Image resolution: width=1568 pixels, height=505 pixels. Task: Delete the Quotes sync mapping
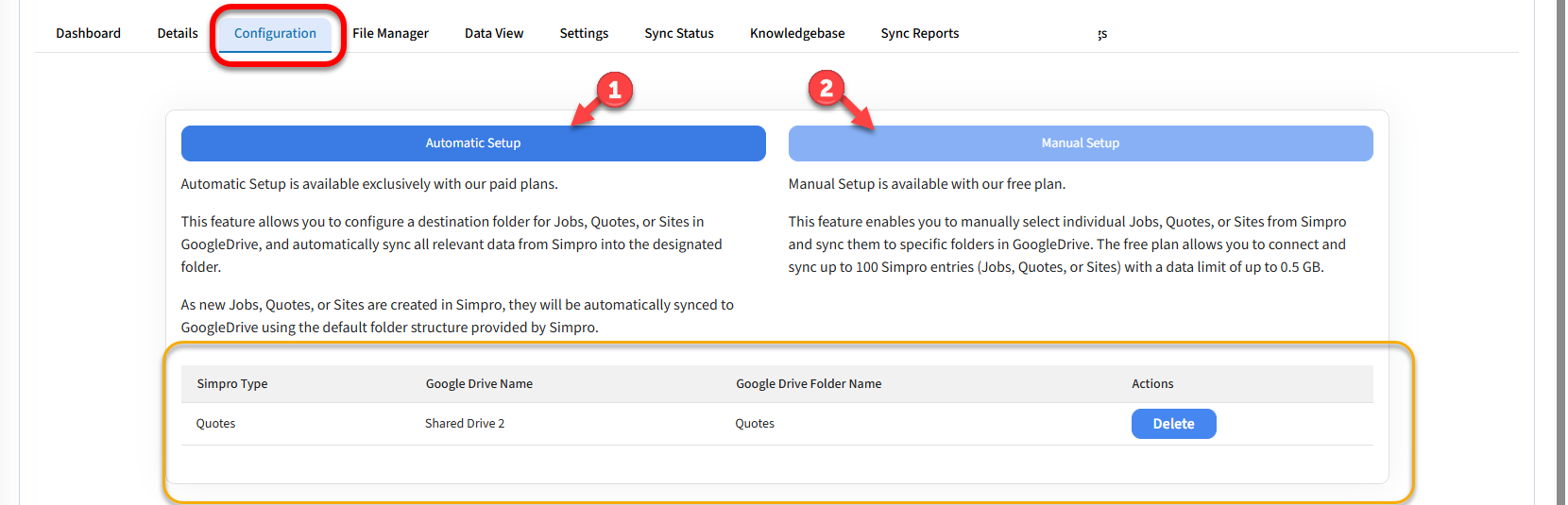tap(1172, 424)
